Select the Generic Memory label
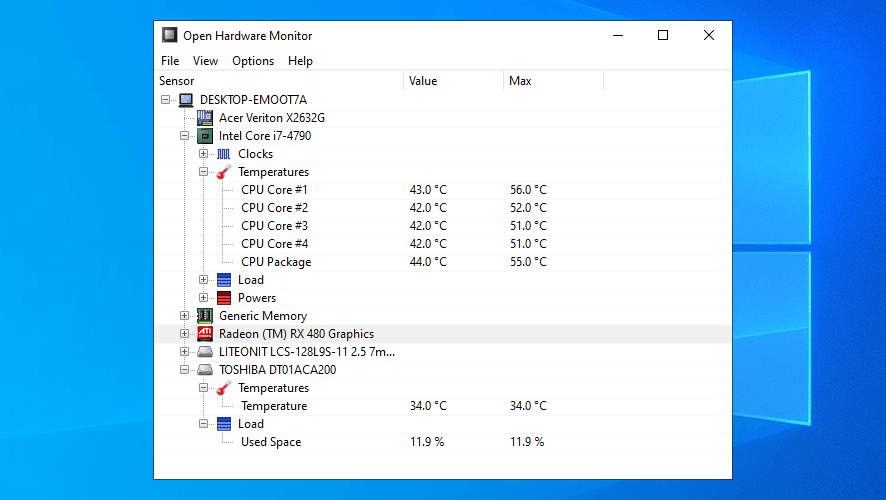The height and width of the screenshot is (500, 886). click(x=263, y=316)
